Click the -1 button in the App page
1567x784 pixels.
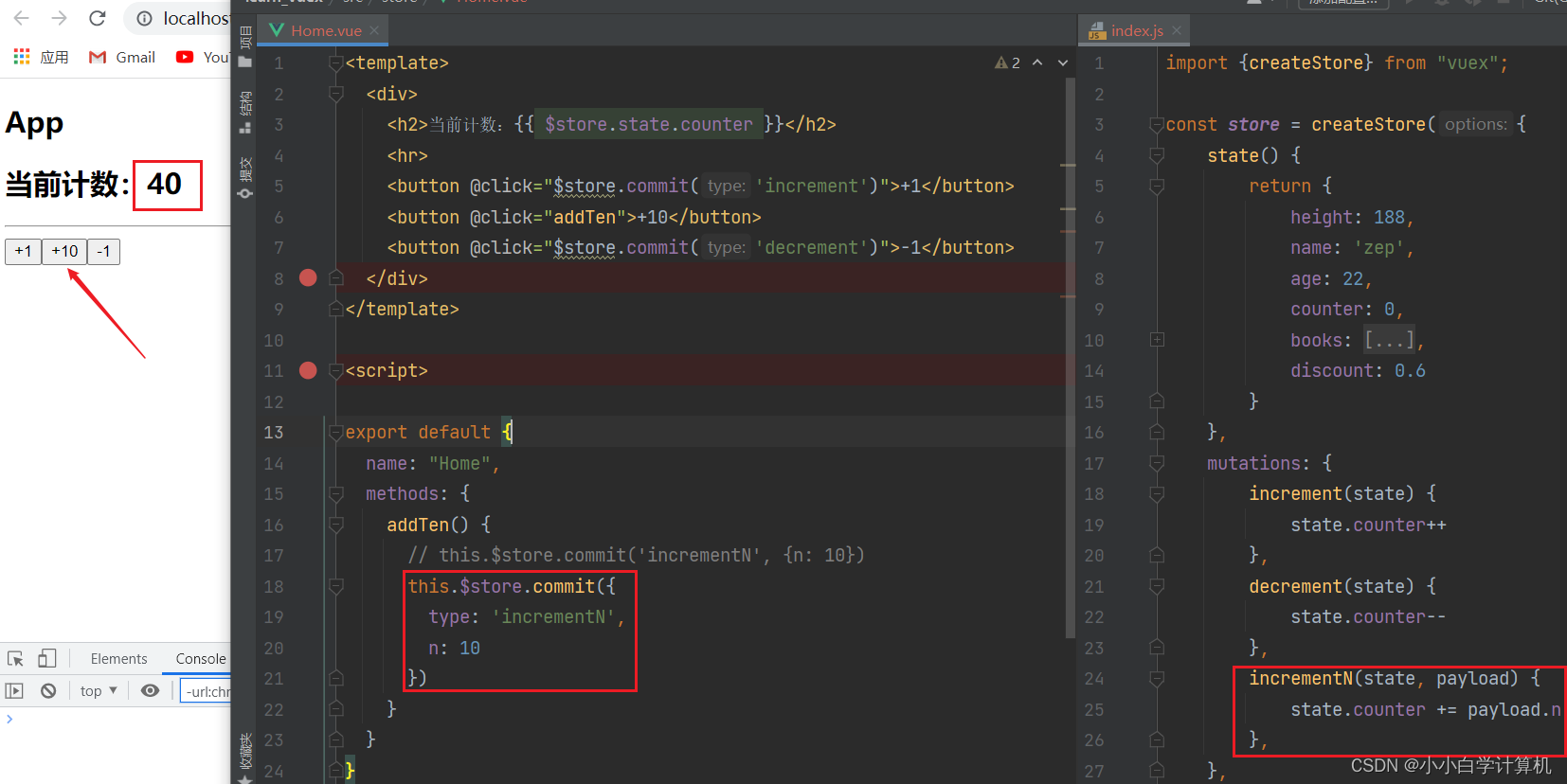point(103,251)
